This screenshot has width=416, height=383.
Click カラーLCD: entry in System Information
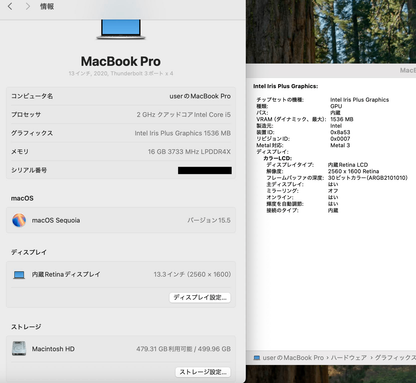277,158
